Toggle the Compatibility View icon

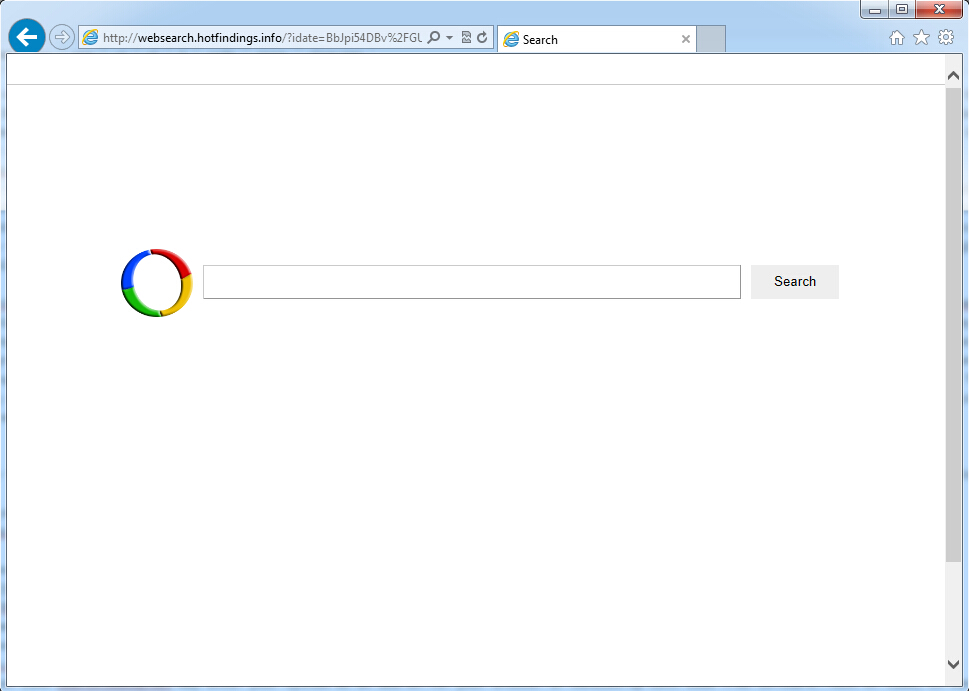467,38
